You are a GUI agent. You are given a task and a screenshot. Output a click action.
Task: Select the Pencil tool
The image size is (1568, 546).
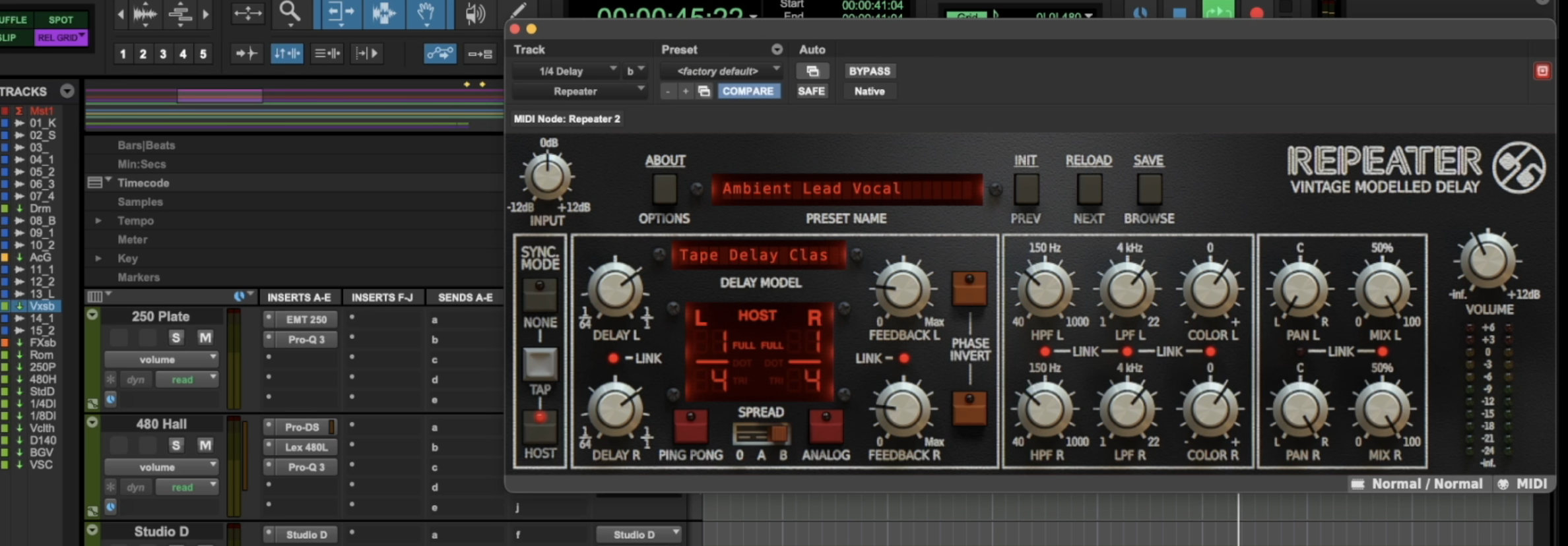click(x=519, y=10)
